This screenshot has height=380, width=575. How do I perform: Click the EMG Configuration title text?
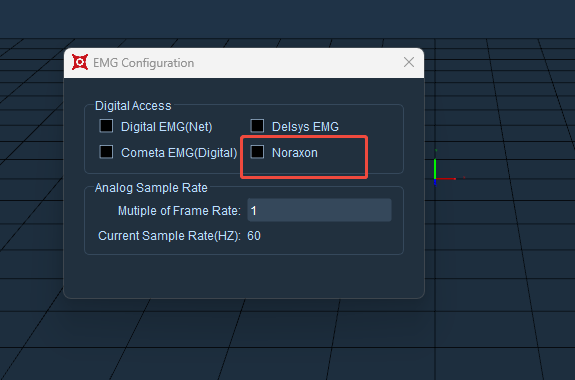(143, 63)
